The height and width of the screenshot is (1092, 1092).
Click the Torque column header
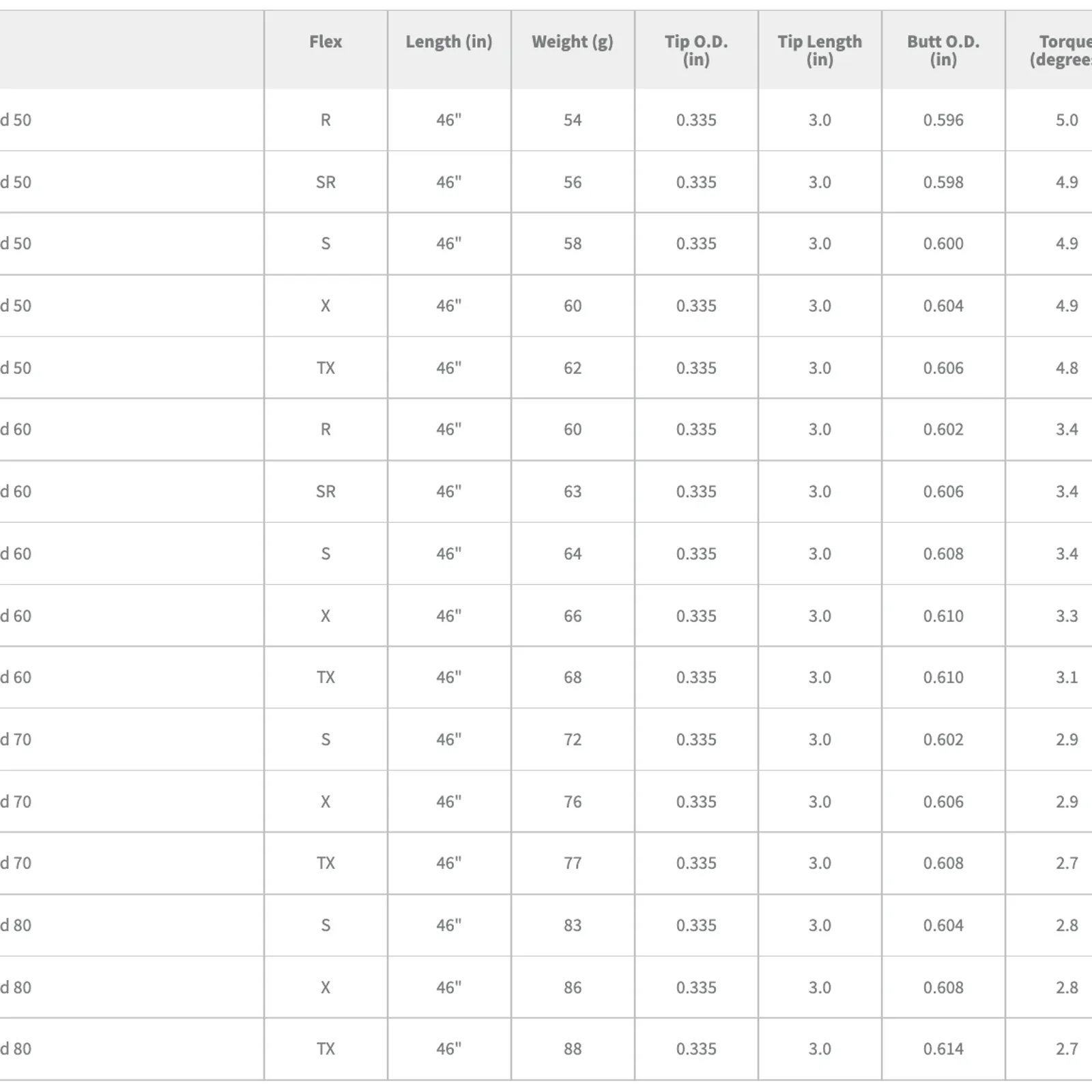1049,50
